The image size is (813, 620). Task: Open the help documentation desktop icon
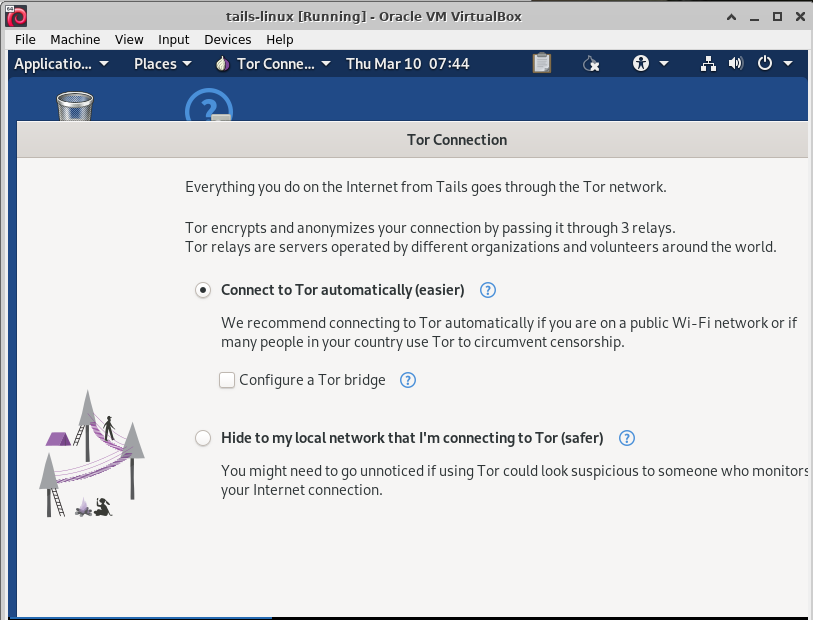209,105
